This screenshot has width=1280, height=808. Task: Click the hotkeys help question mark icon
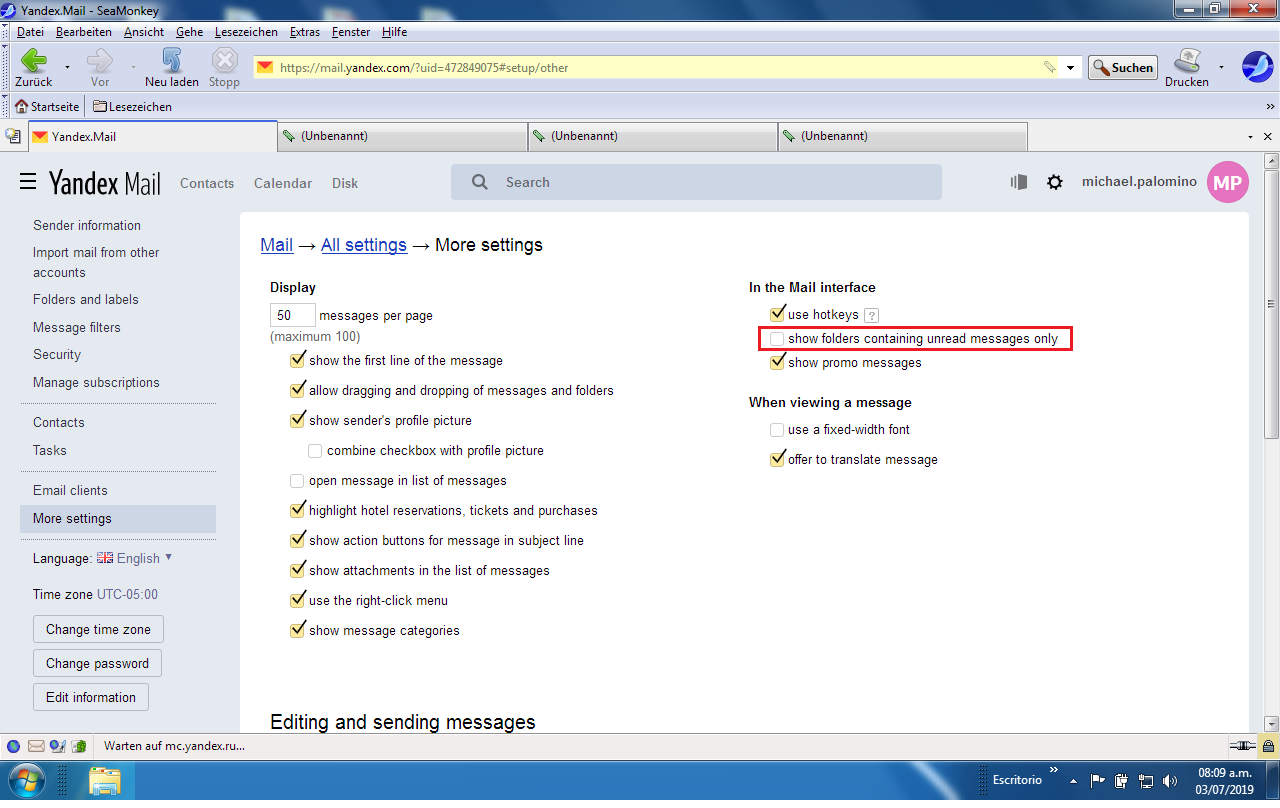871,315
